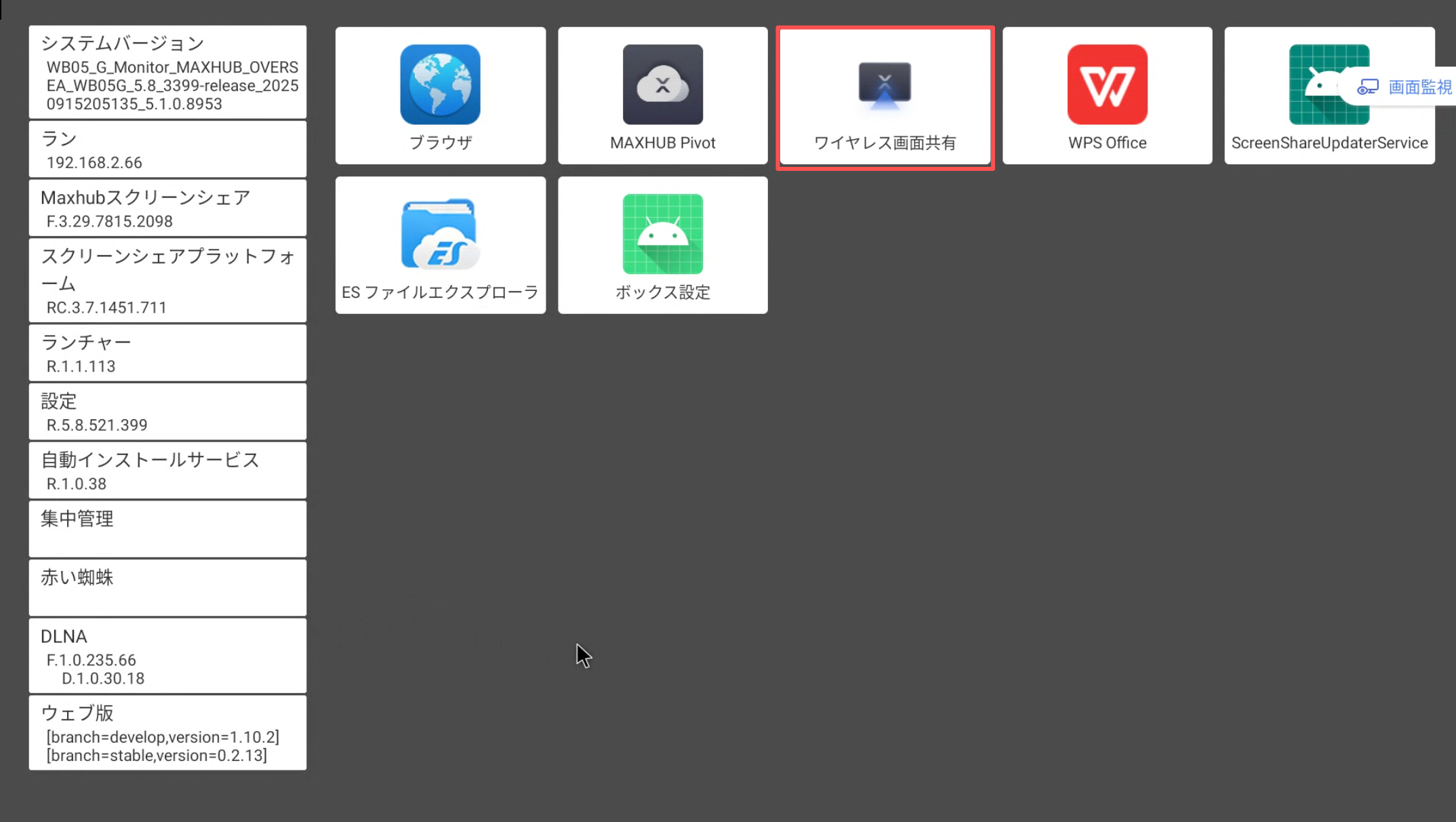Select the 設定 version entry
This screenshot has width=1456, height=822.
tap(167, 412)
